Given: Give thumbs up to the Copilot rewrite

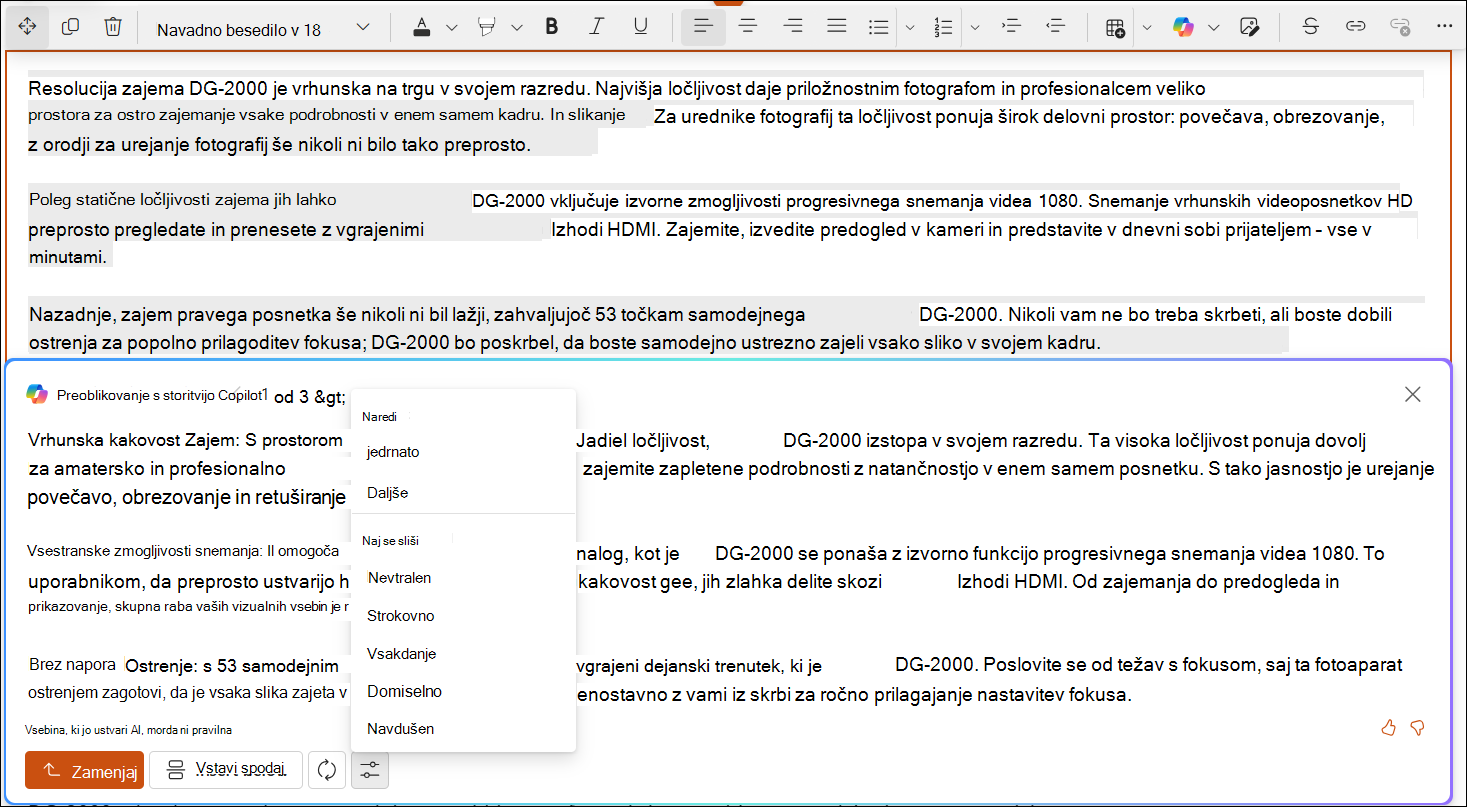Looking at the screenshot, I should [1388, 728].
